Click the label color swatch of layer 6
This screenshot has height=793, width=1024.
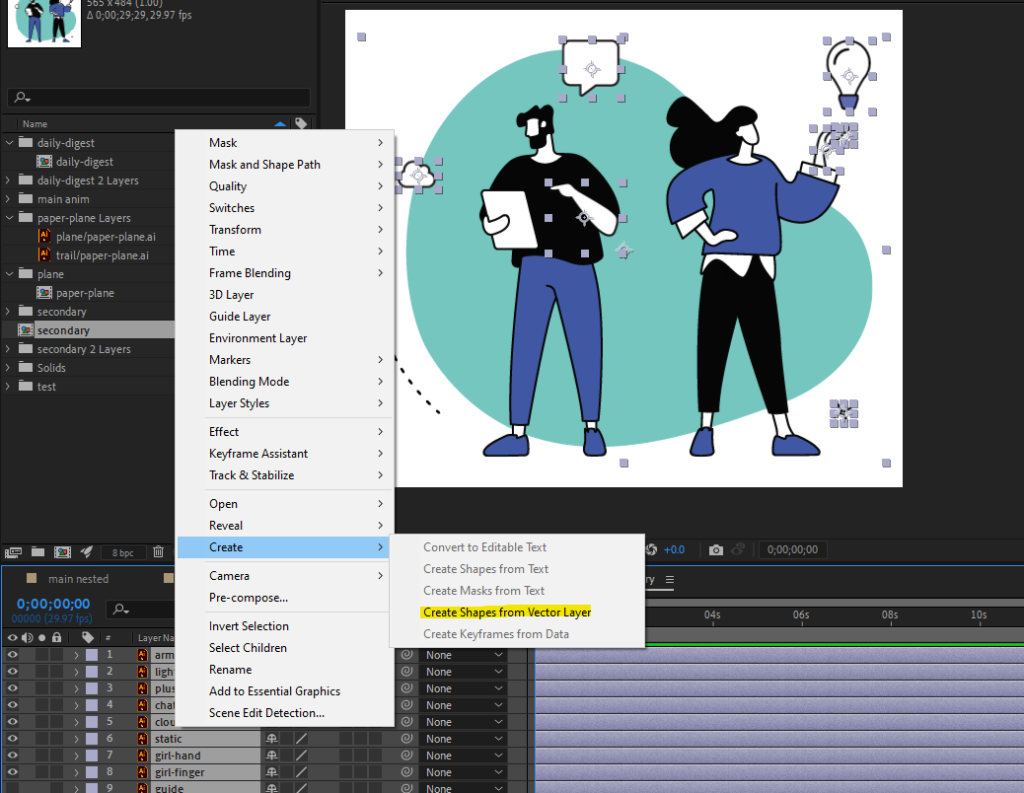point(92,739)
